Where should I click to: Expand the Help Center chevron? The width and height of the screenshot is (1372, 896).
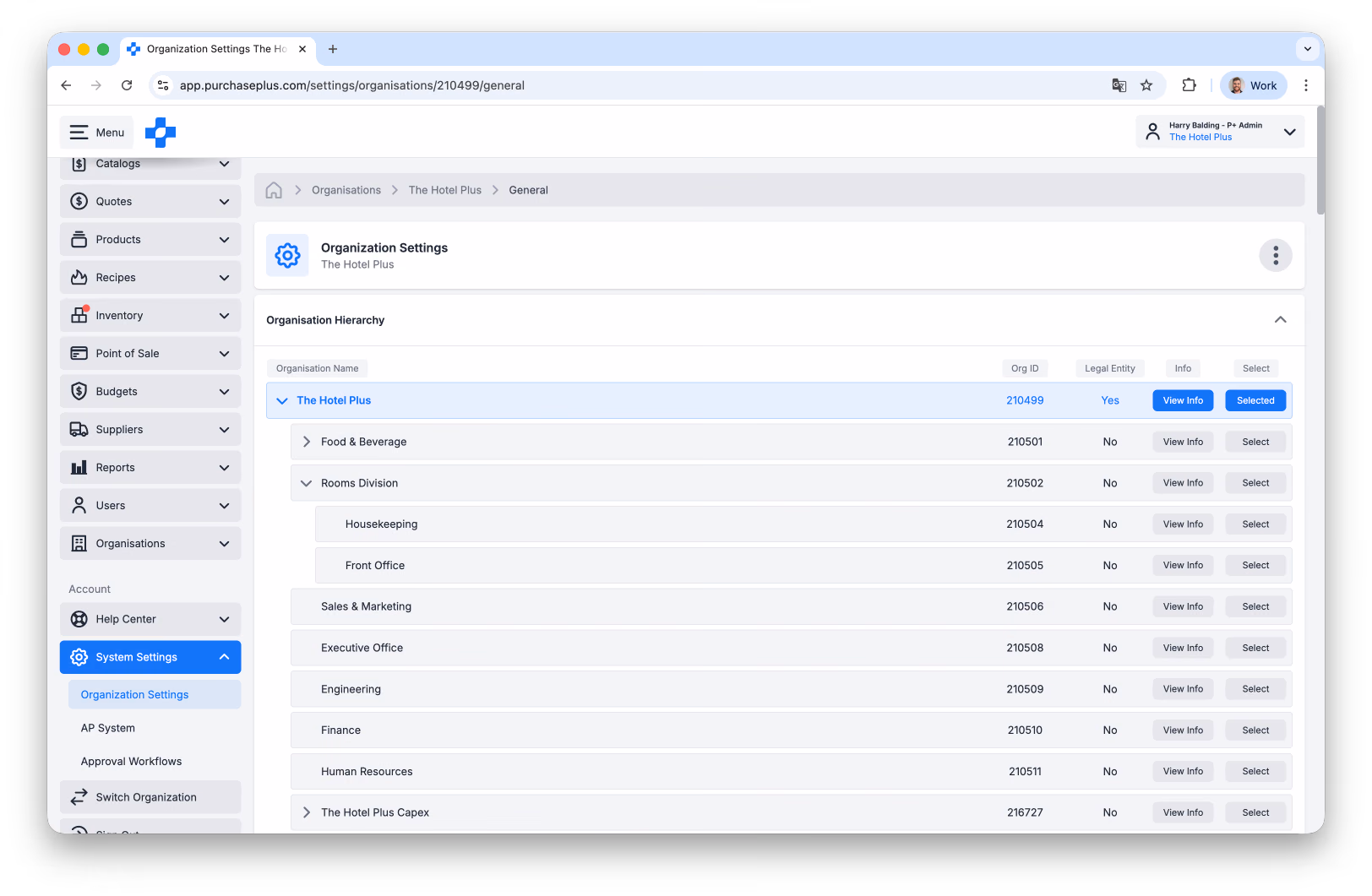pos(224,619)
